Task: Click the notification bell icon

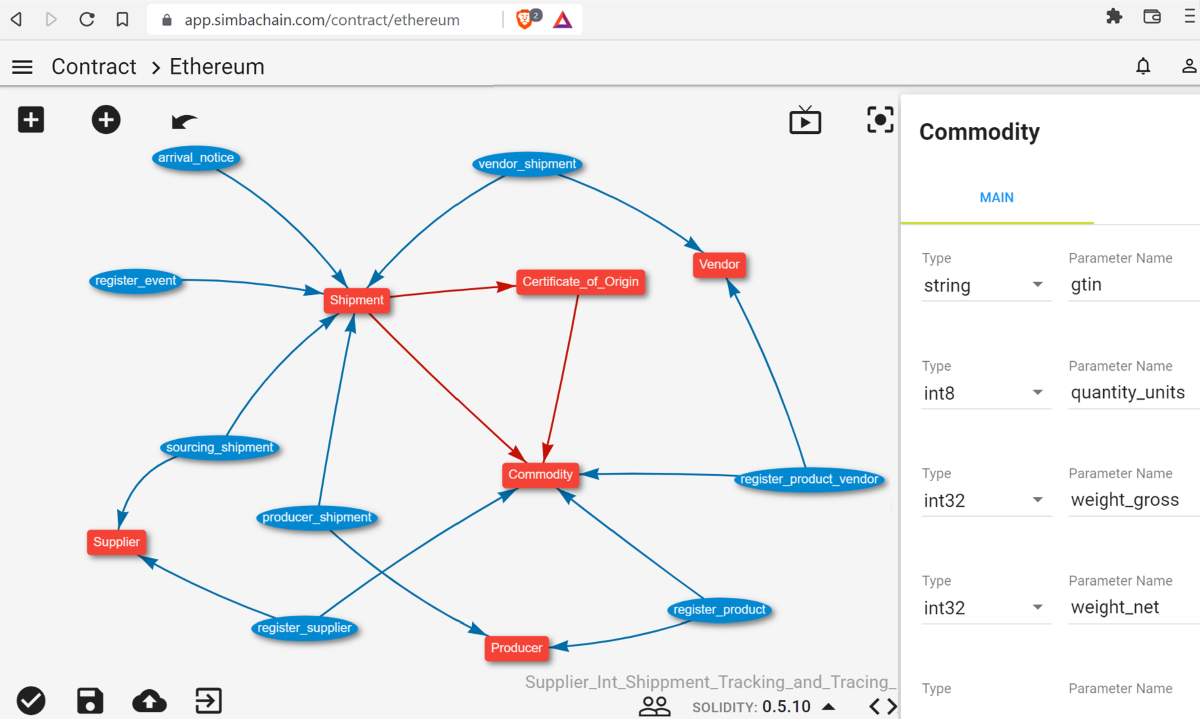Action: (1143, 66)
